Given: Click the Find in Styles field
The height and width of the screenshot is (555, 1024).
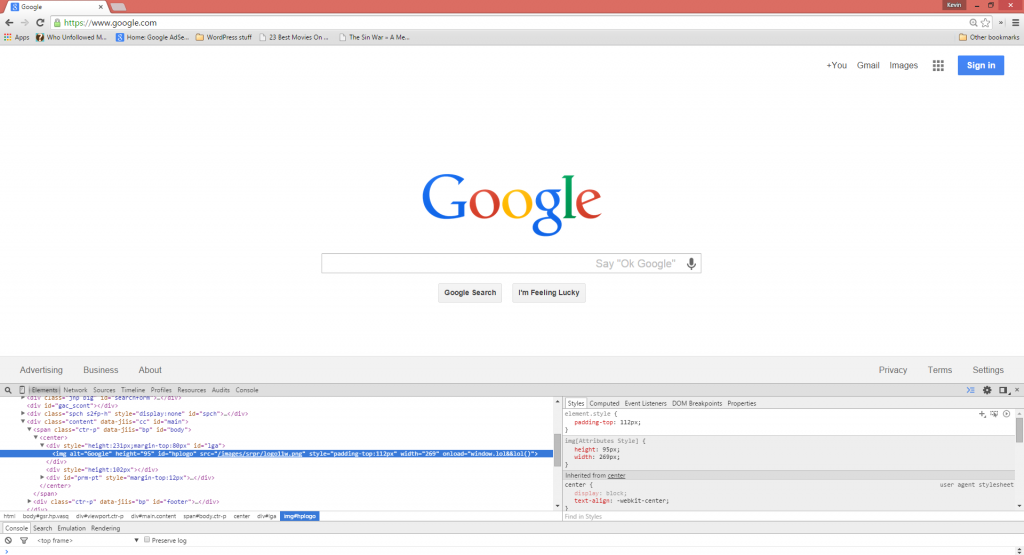Looking at the screenshot, I should coord(789,516).
